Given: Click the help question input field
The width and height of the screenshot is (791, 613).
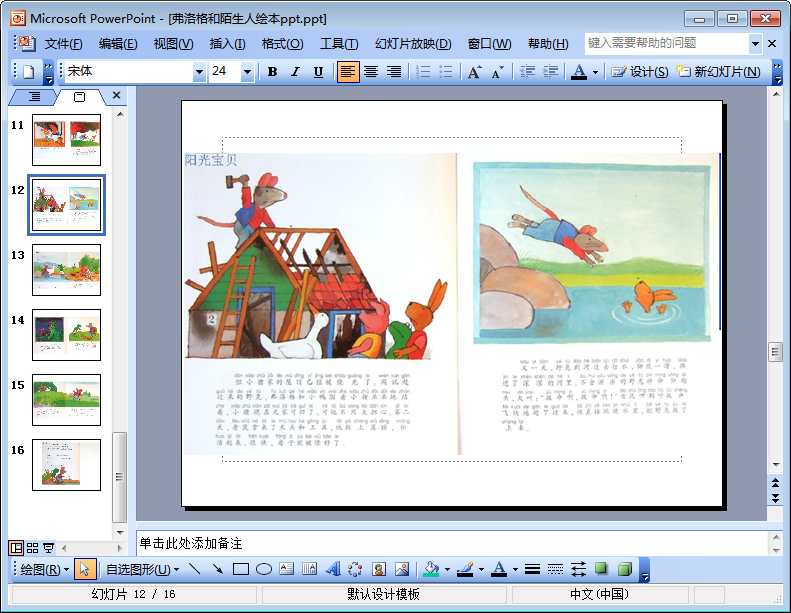Looking at the screenshot, I should tap(667, 44).
